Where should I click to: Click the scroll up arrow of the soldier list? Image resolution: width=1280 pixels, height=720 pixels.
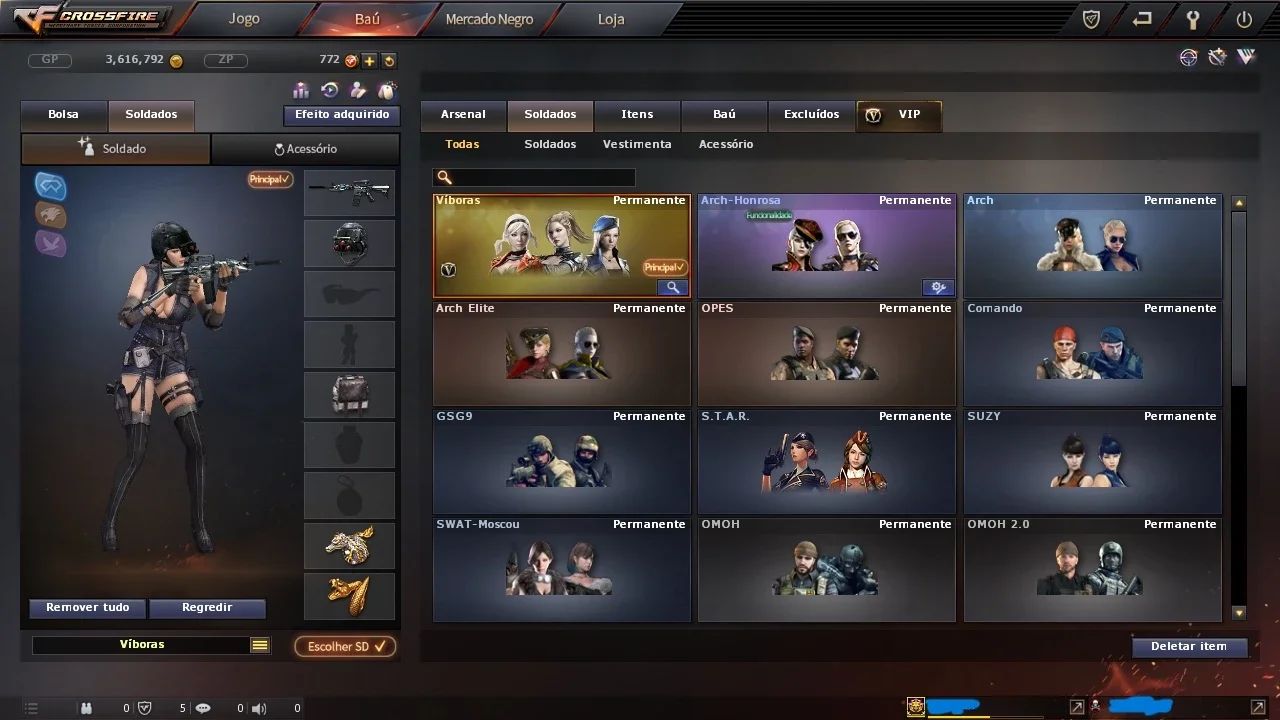point(1239,202)
